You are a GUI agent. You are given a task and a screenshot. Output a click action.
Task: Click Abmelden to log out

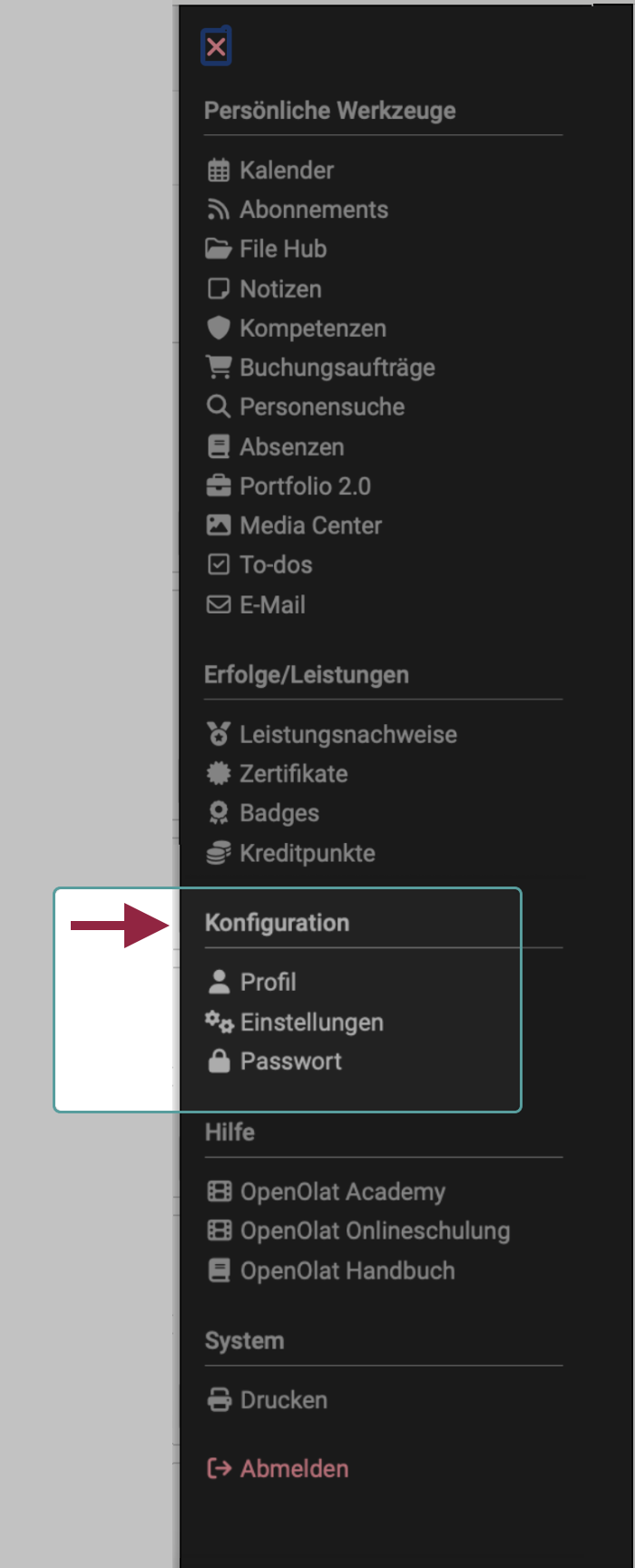[291, 1468]
